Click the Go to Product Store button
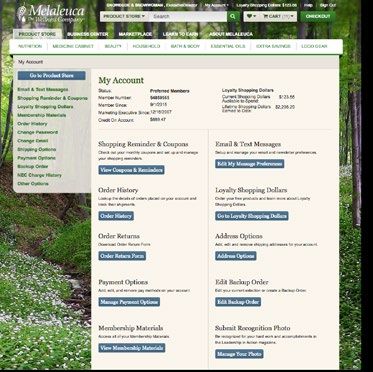This screenshot has width=373, height=372. pos(52,76)
